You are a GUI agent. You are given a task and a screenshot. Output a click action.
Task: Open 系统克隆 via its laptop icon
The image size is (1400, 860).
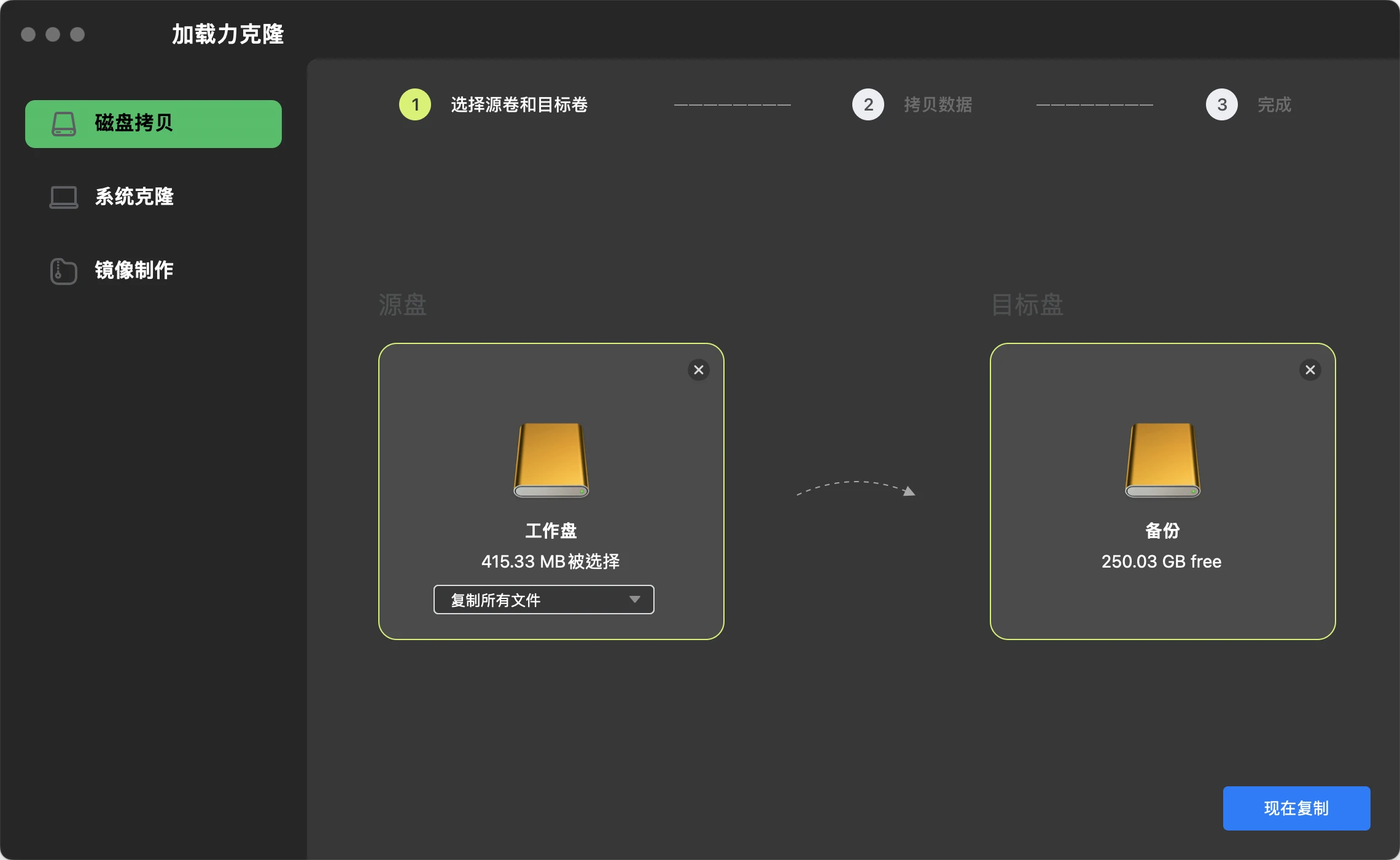[63, 197]
